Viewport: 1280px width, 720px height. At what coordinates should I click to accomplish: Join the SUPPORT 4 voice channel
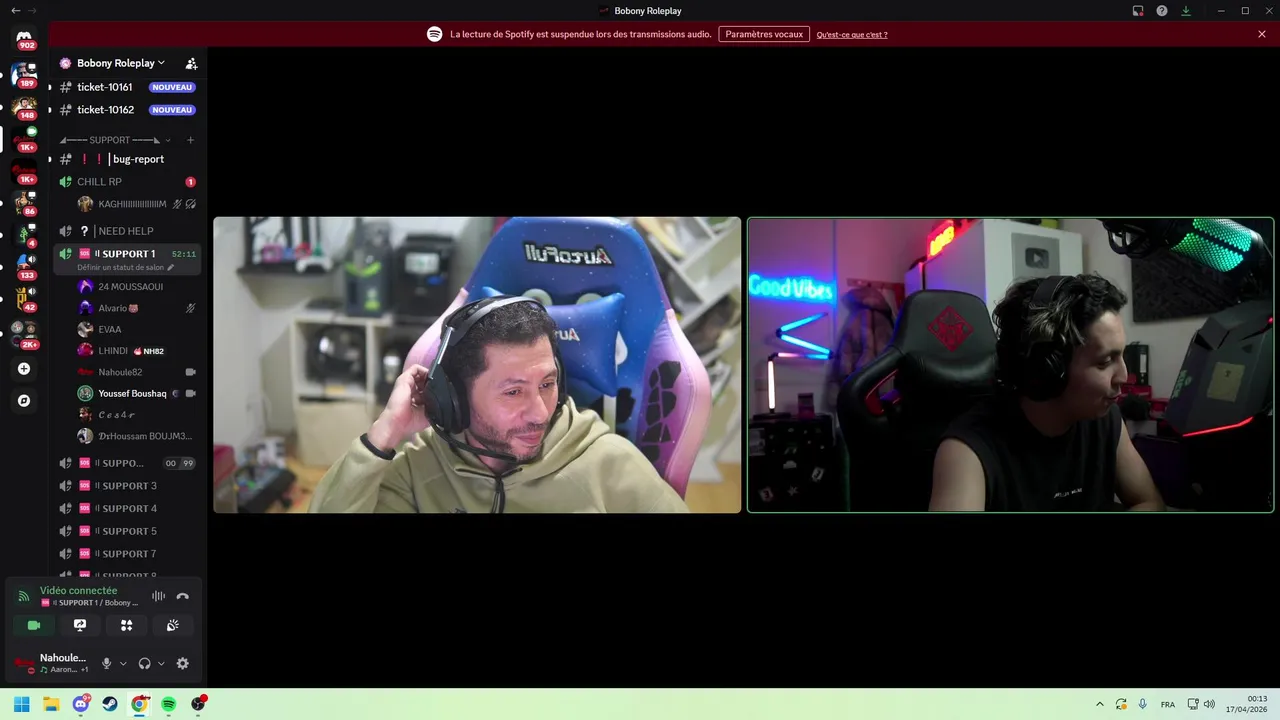click(x=127, y=508)
